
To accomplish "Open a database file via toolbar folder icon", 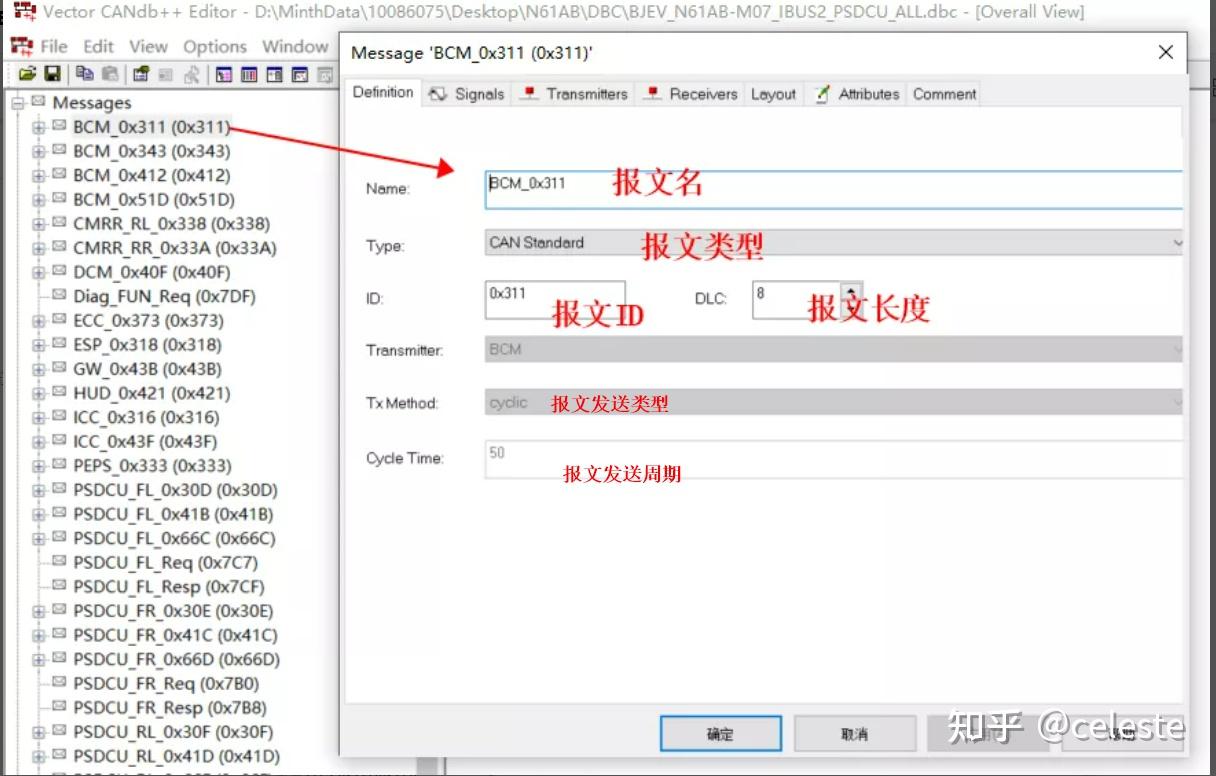I will [x=27, y=74].
